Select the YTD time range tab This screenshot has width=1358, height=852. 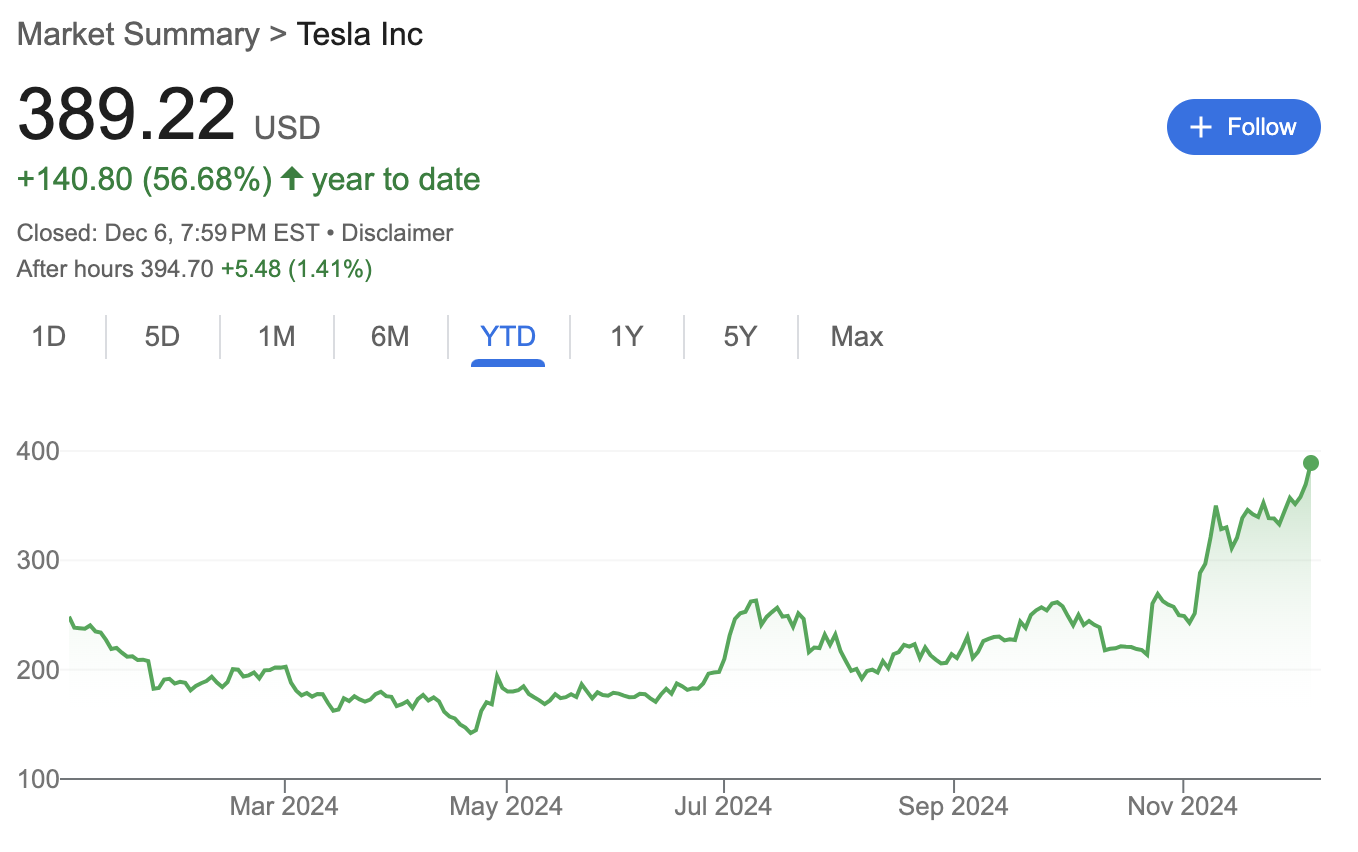(x=508, y=336)
